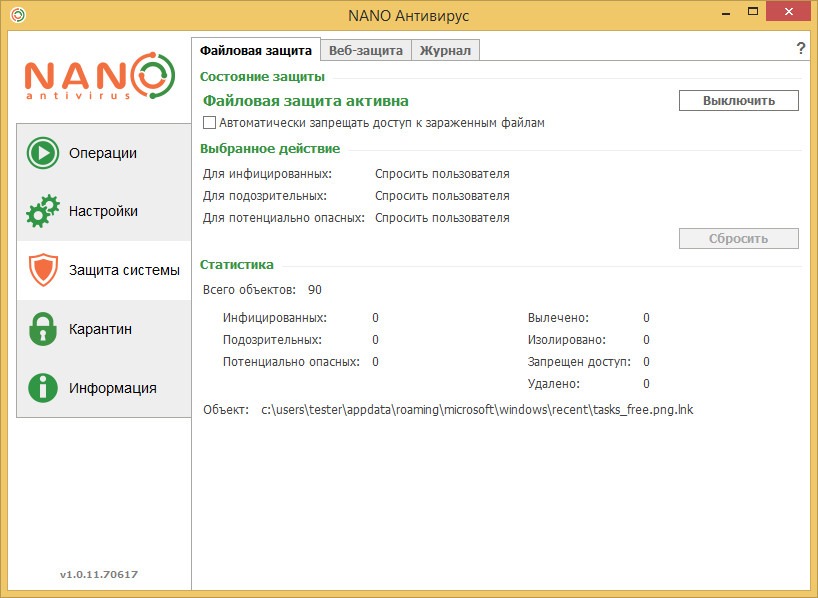
Task: Click the action for Для инфицированных
Action: 442,174
